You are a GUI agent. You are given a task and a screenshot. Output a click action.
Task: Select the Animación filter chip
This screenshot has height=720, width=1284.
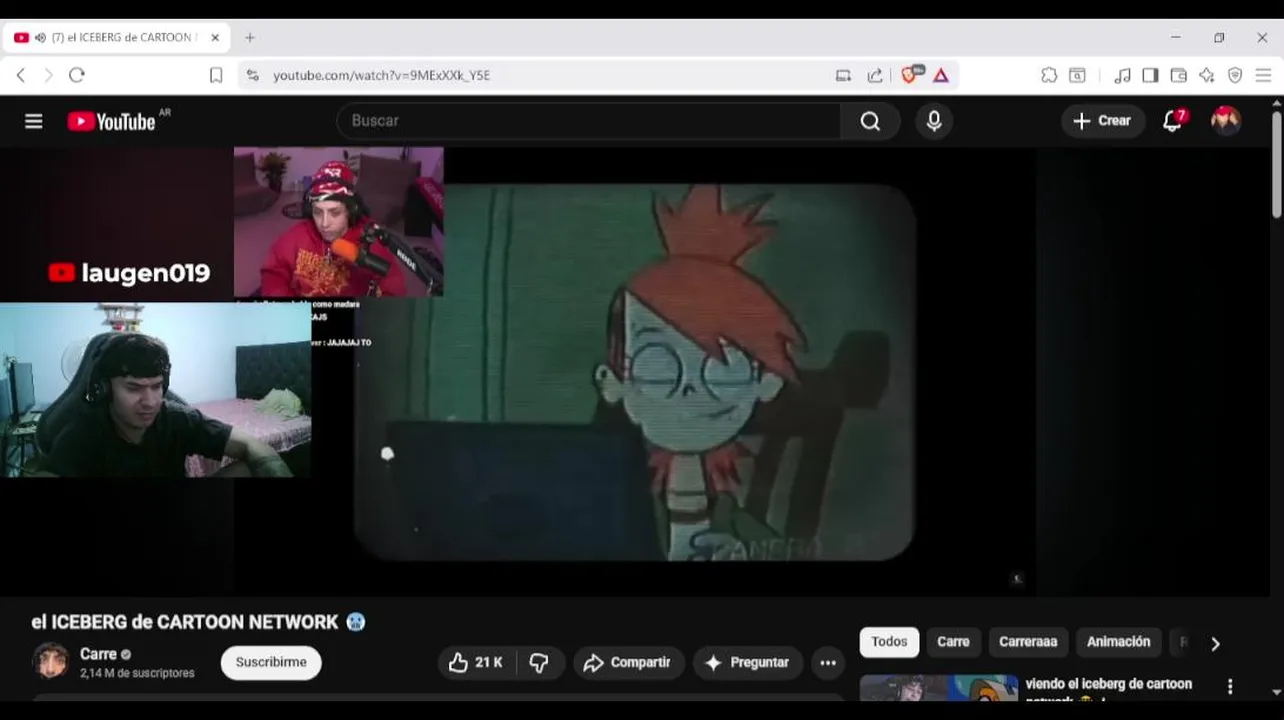(x=1118, y=642)
